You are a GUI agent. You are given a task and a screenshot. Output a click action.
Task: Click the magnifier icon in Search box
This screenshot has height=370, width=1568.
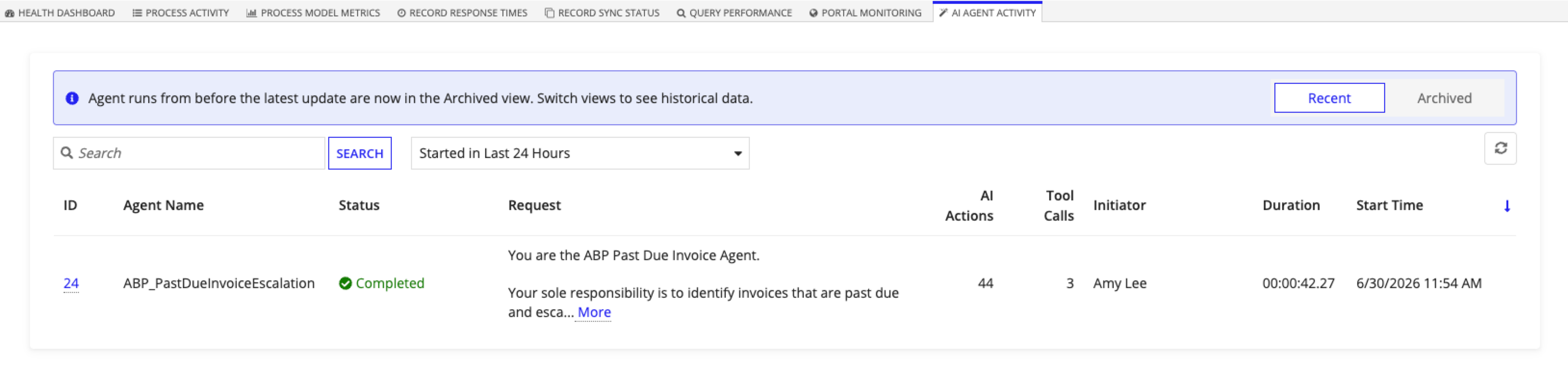click(67, 153)
